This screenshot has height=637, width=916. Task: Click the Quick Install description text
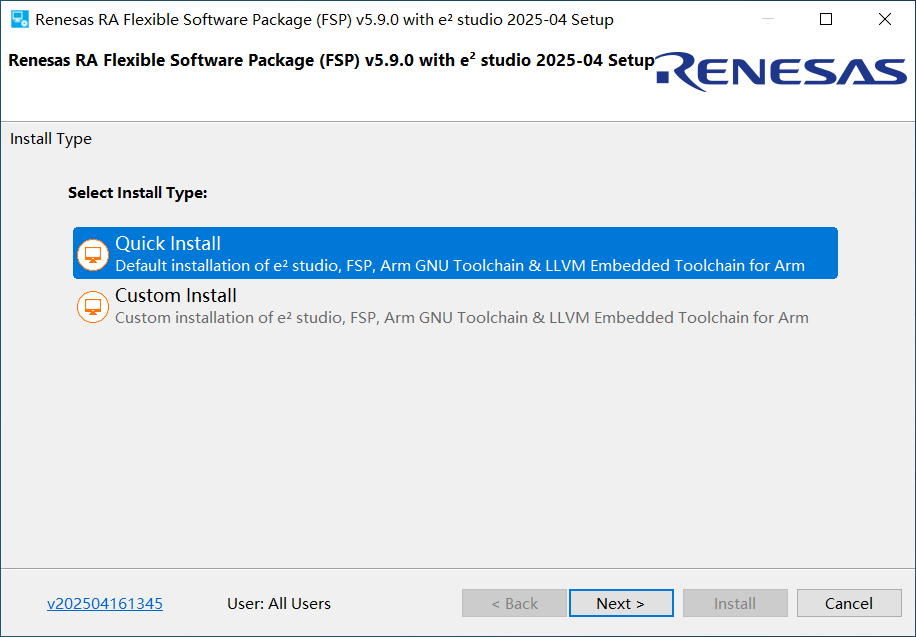click(460, 266)
